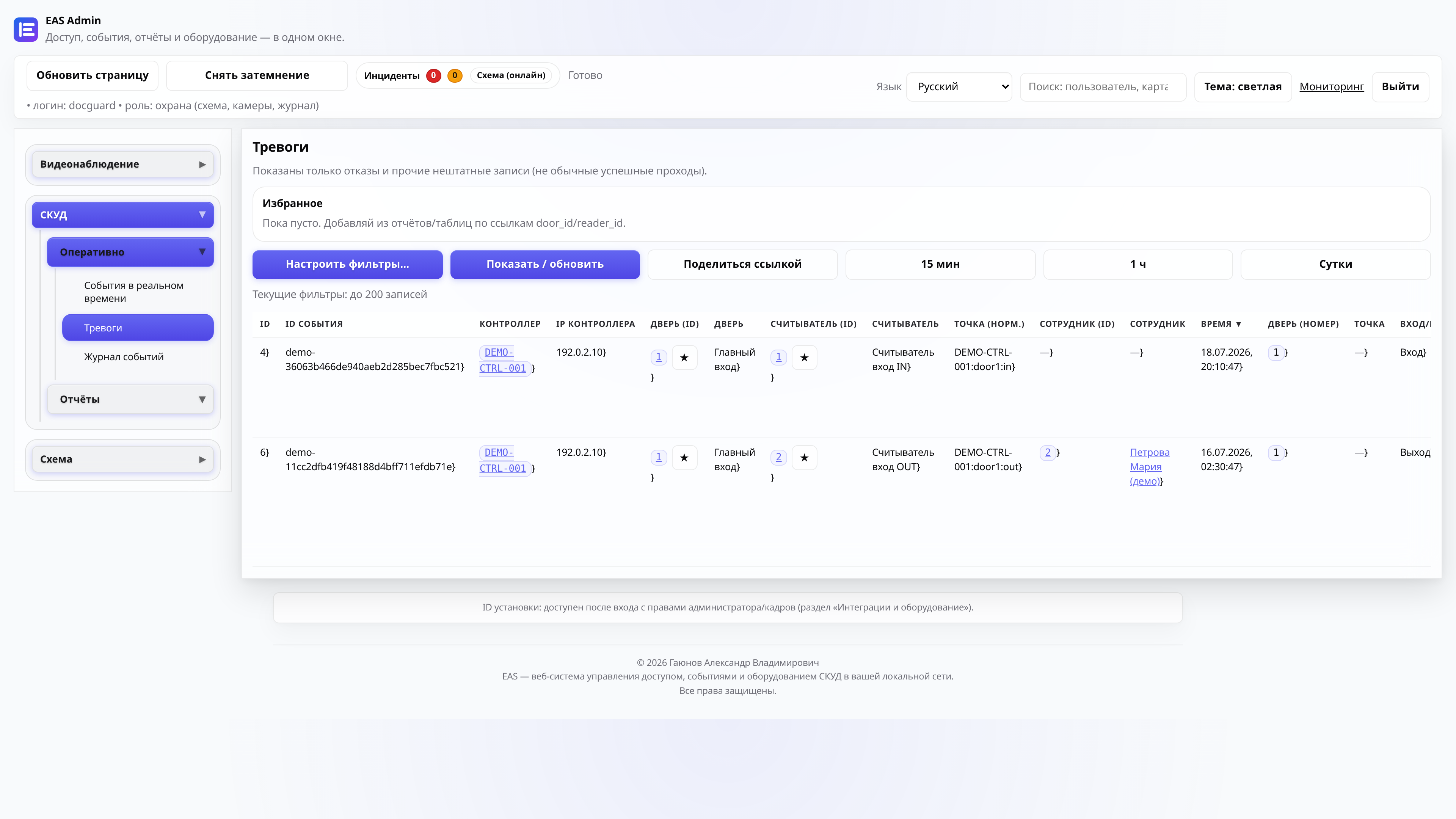Expand the Видеонаблюдение sidebar section
The image size is (1456, 819).
point(122,165)
